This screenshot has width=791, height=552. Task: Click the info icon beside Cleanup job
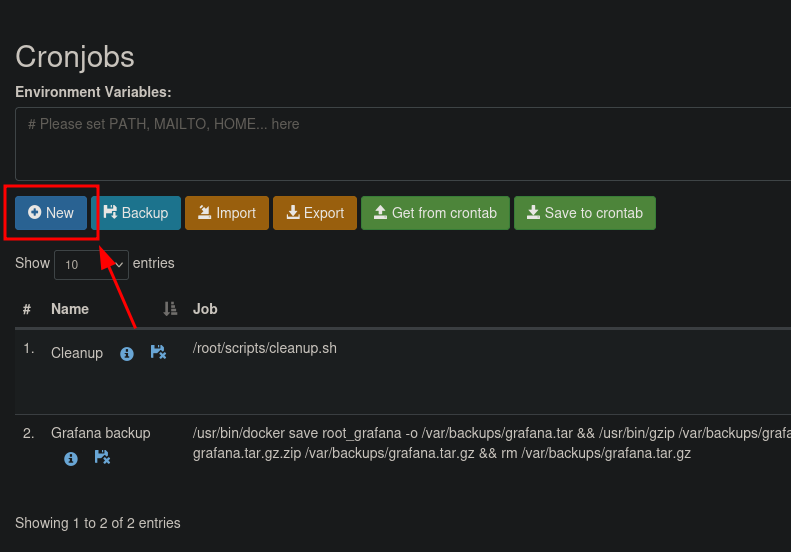click(x=127, y=354)
